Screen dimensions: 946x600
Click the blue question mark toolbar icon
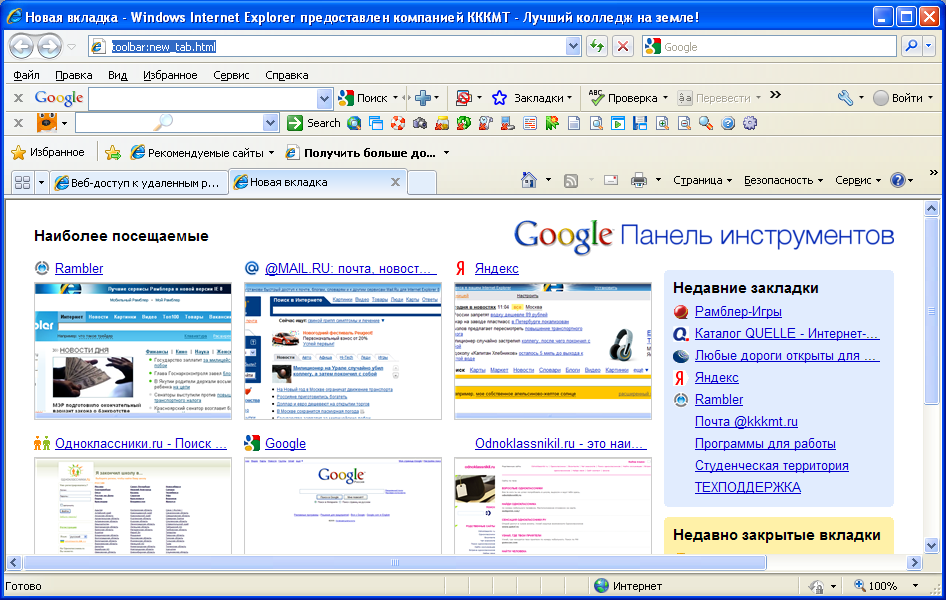pos(728,123)
